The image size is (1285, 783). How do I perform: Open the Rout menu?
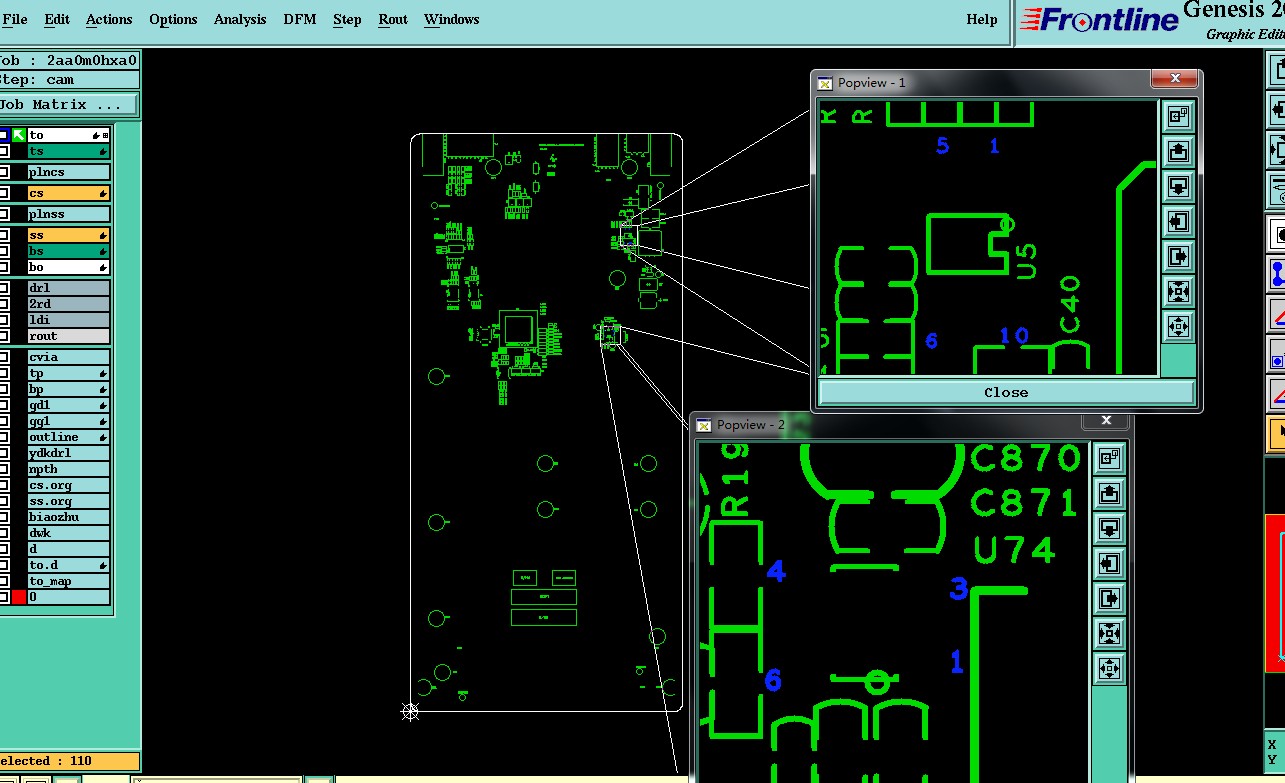[x=393, y=19]
